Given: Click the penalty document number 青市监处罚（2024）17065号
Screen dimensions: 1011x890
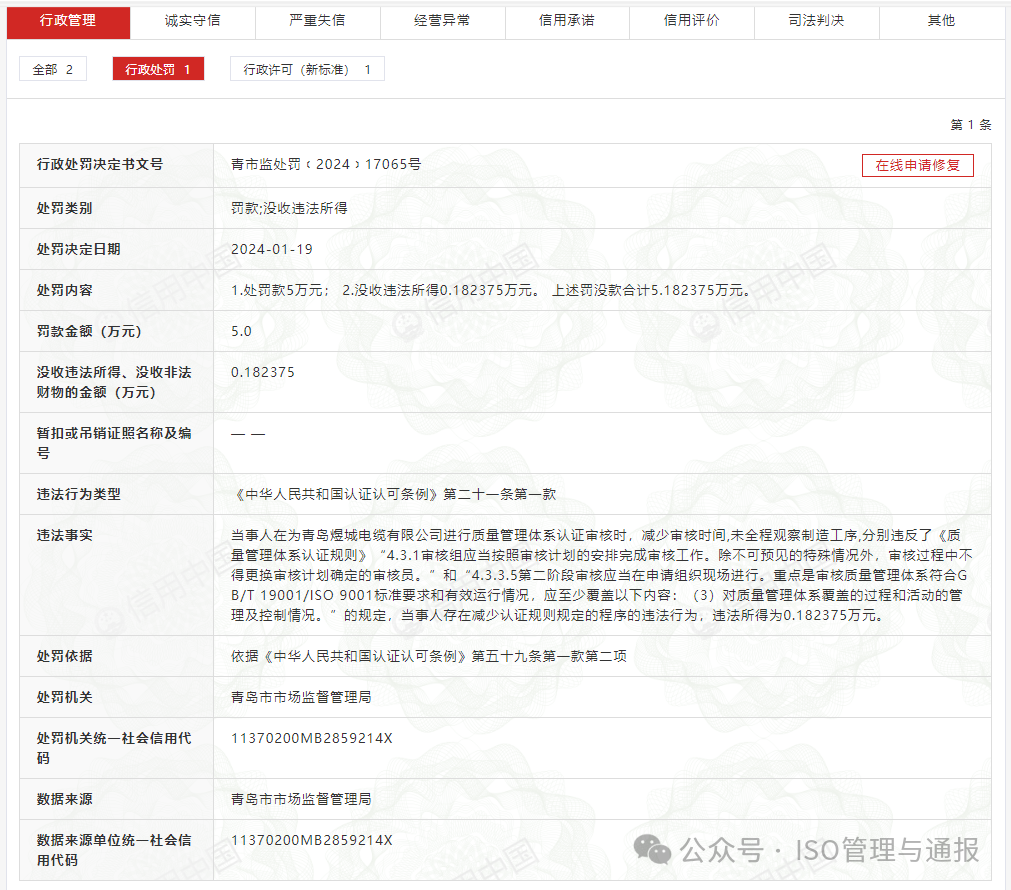Looking at the screenshot, I should tap(333, 165).
